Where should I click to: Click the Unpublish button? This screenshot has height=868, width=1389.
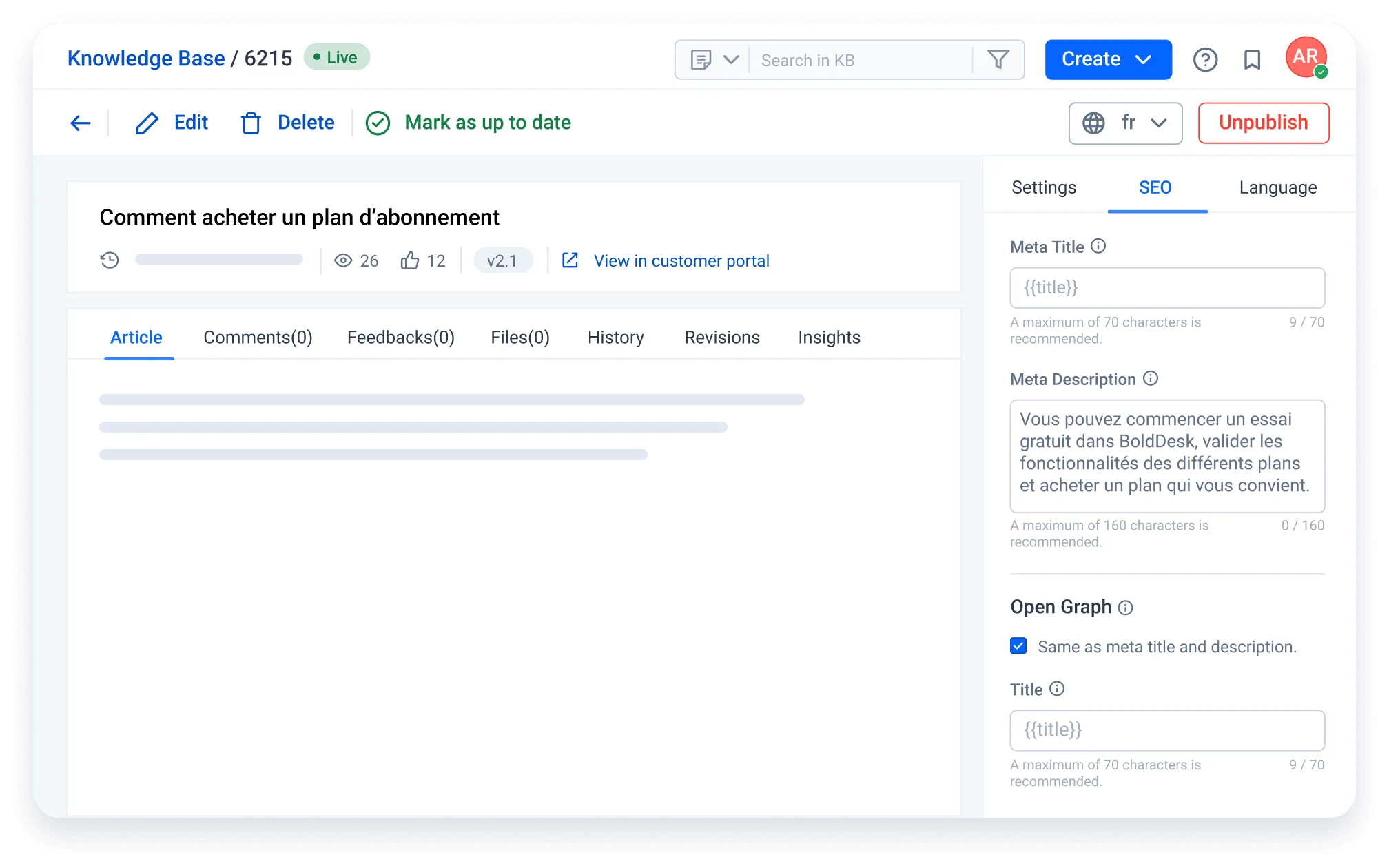[1263, 123]
